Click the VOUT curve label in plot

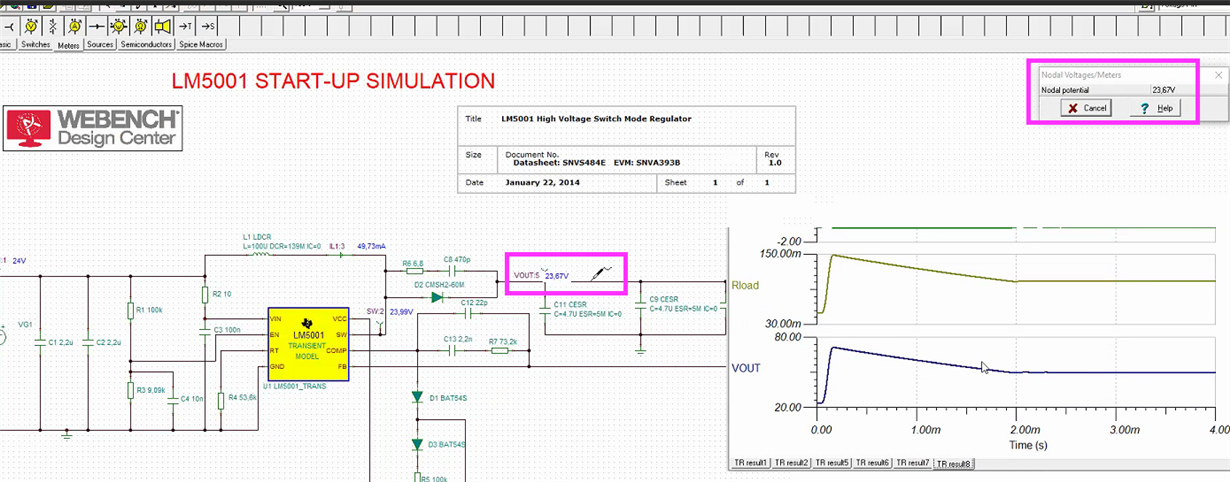pos(746,368)
